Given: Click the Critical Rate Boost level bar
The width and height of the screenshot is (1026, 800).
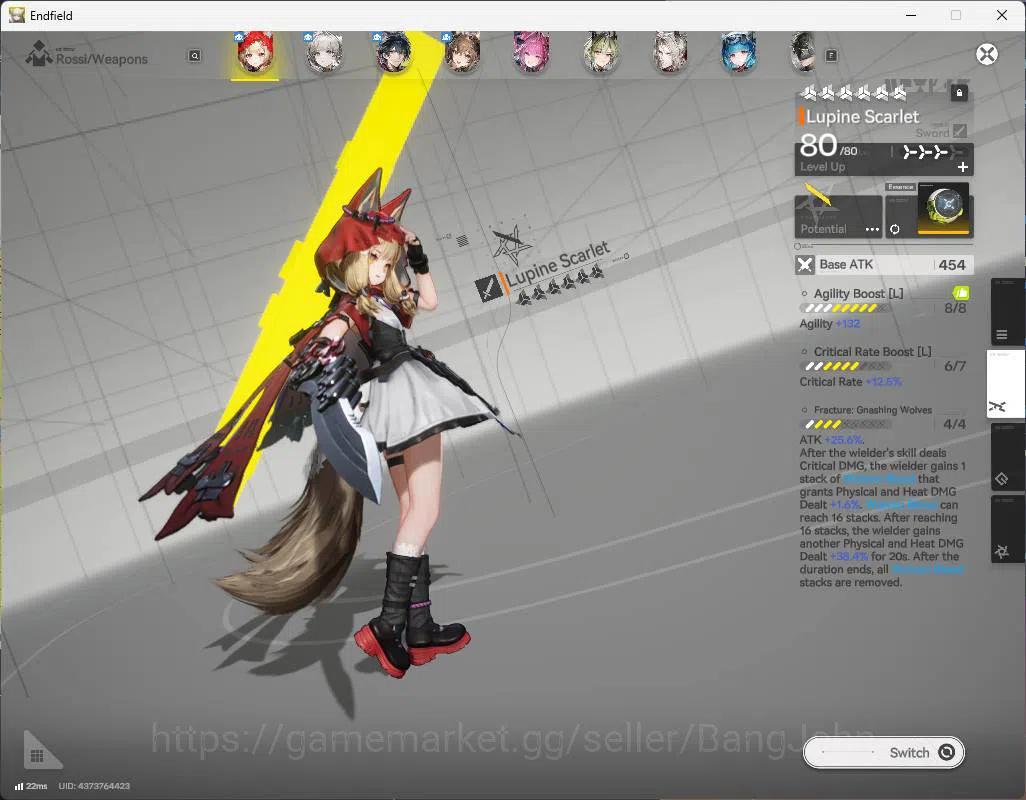Looking at the screenshot, I should coord(844,366).
